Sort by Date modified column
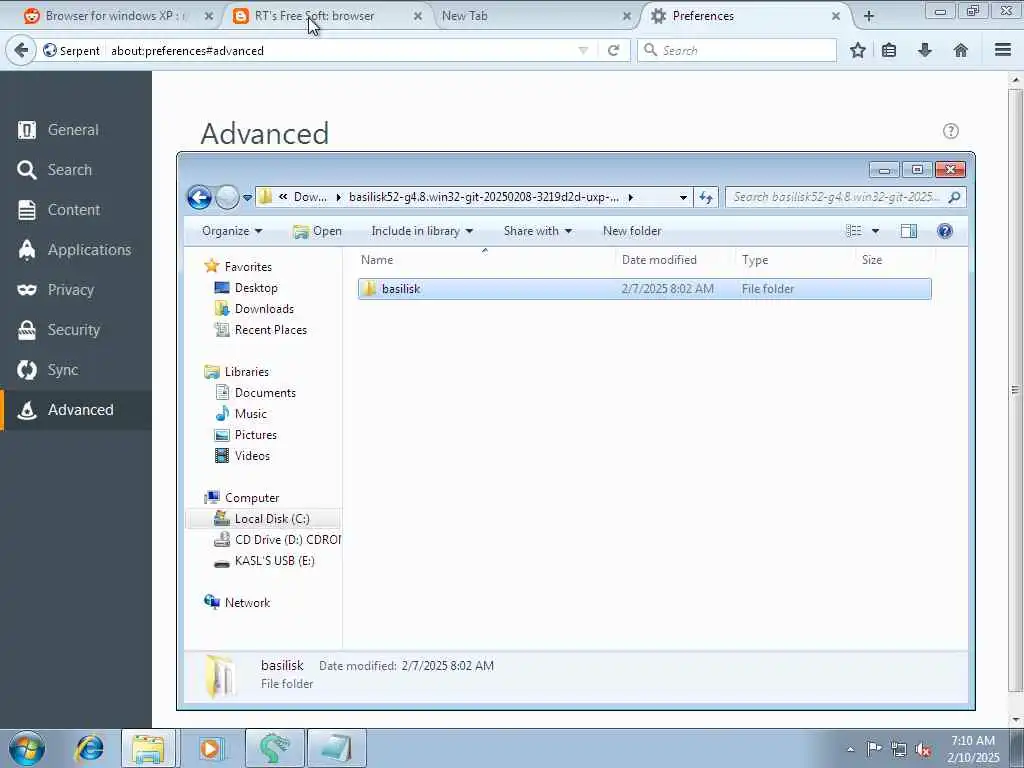This screenshot has height=768, width=1024. (675, 259)
